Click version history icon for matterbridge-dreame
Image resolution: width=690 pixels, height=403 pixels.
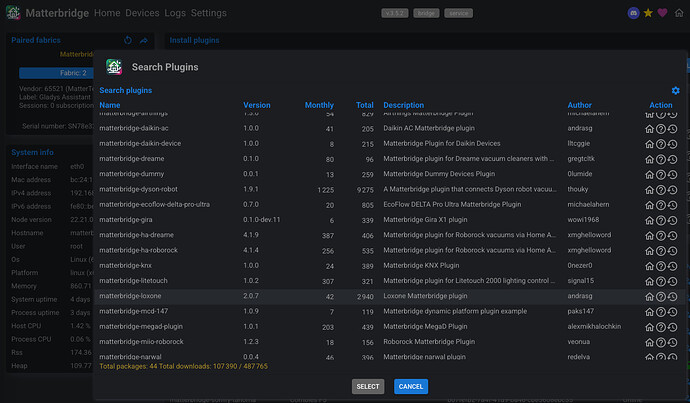click(x=672, y=159)
